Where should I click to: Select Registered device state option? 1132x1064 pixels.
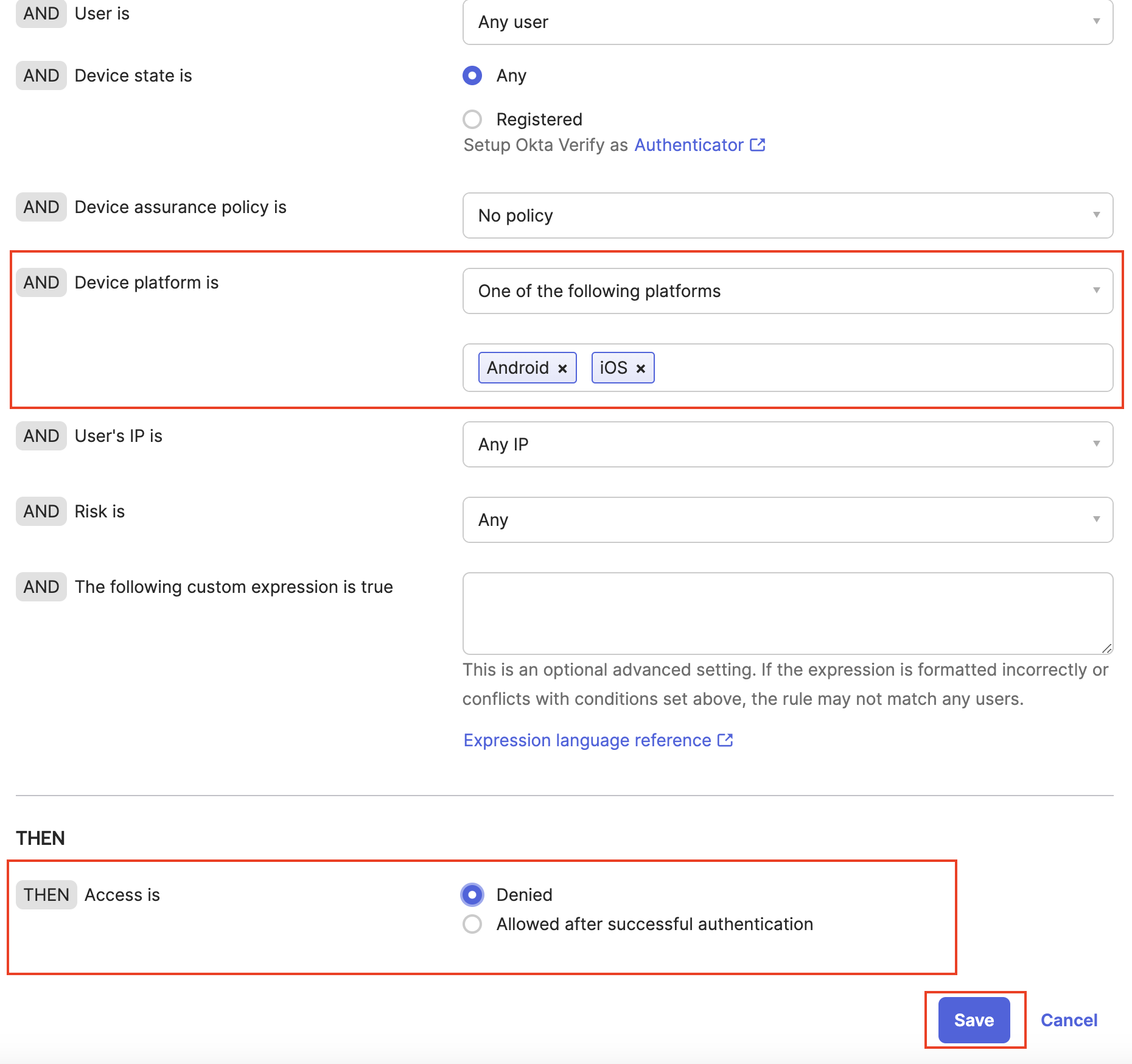click(472, 119)
